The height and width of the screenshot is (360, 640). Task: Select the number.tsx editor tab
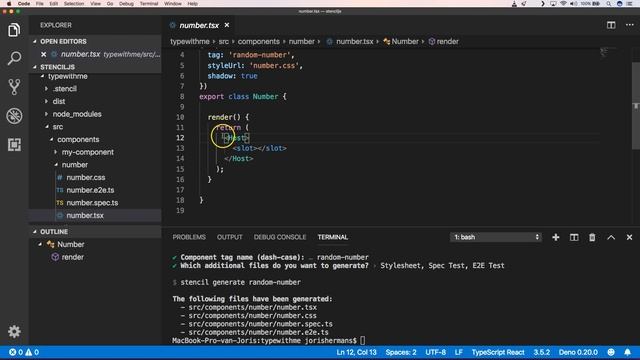pyautogui.click(x=199, y=25)
